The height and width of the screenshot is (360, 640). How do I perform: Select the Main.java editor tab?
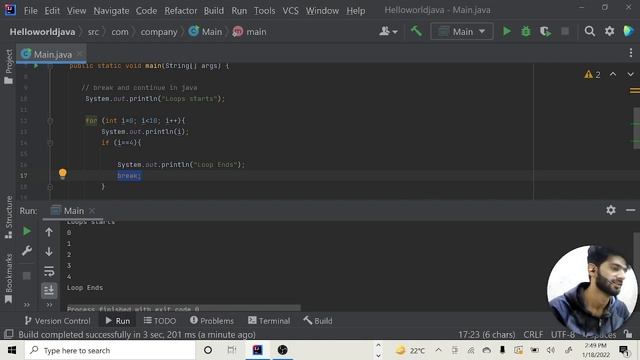tap(51, 54)
